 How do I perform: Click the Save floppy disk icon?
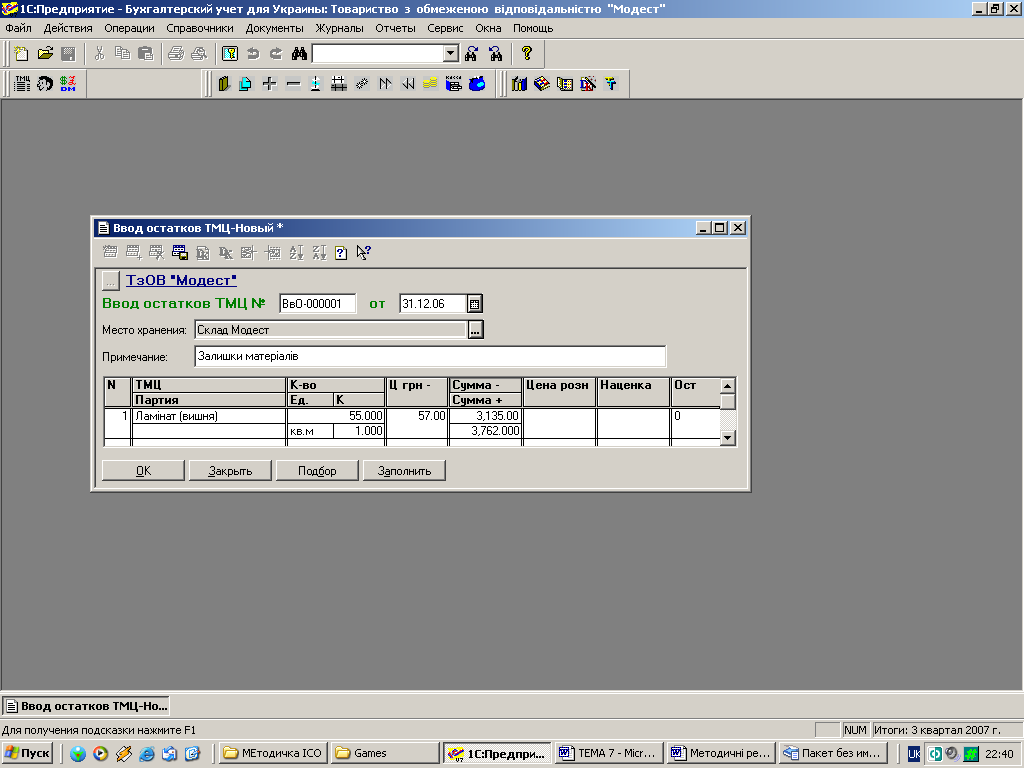[x=68, y=54]
